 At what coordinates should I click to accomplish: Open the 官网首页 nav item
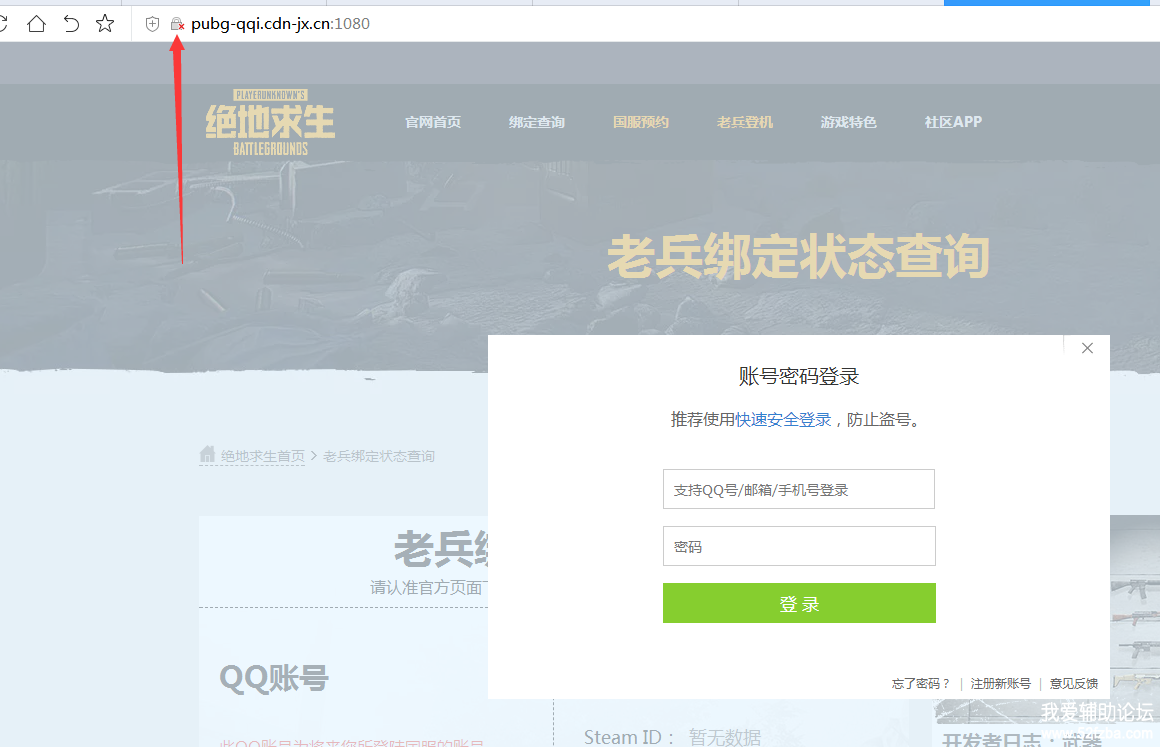(x=433, y=122)
